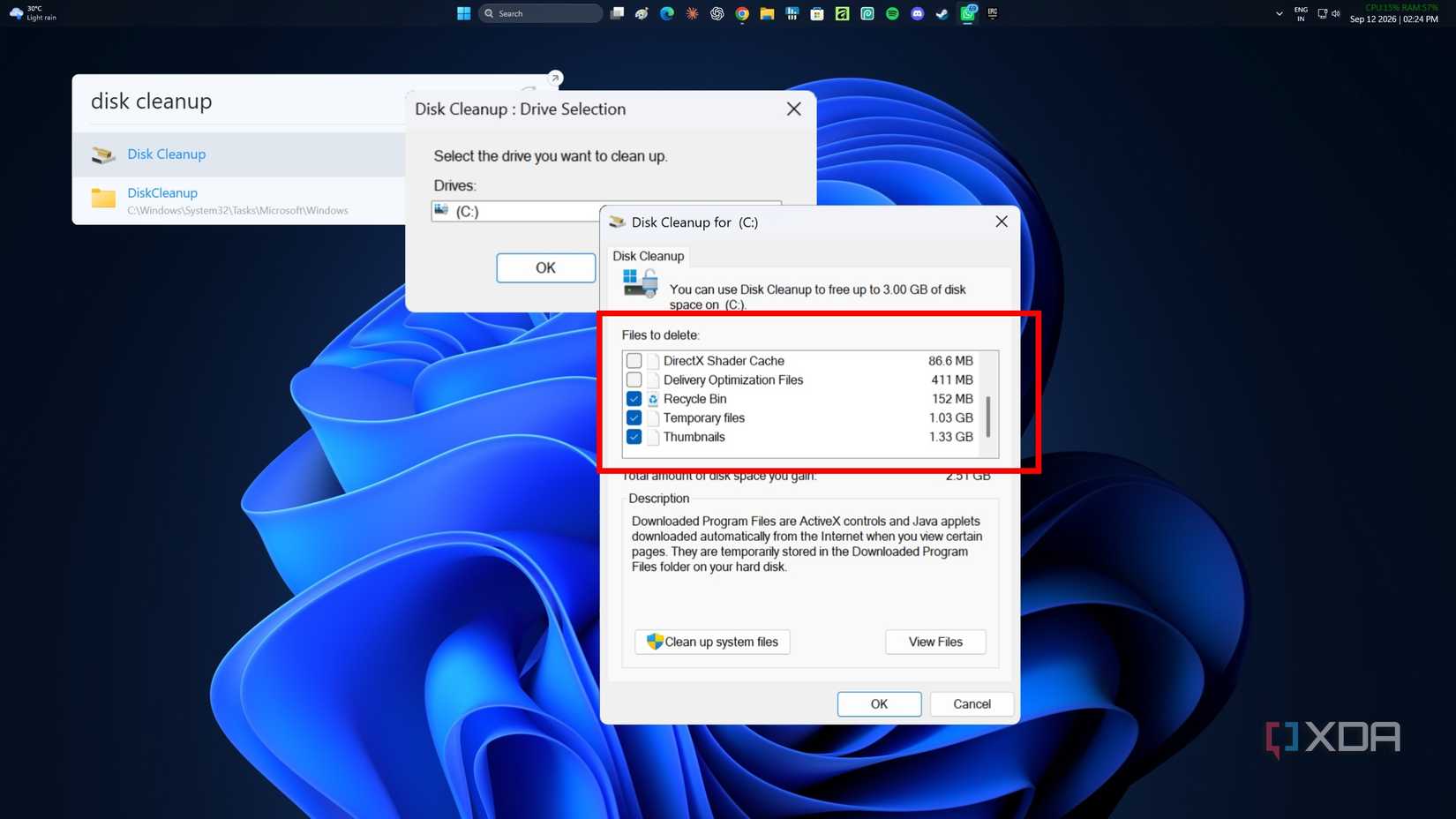Viewport: 1456px width, 819px height.
Task: Click the '411 MB' size value
Action: click(951, 379)
